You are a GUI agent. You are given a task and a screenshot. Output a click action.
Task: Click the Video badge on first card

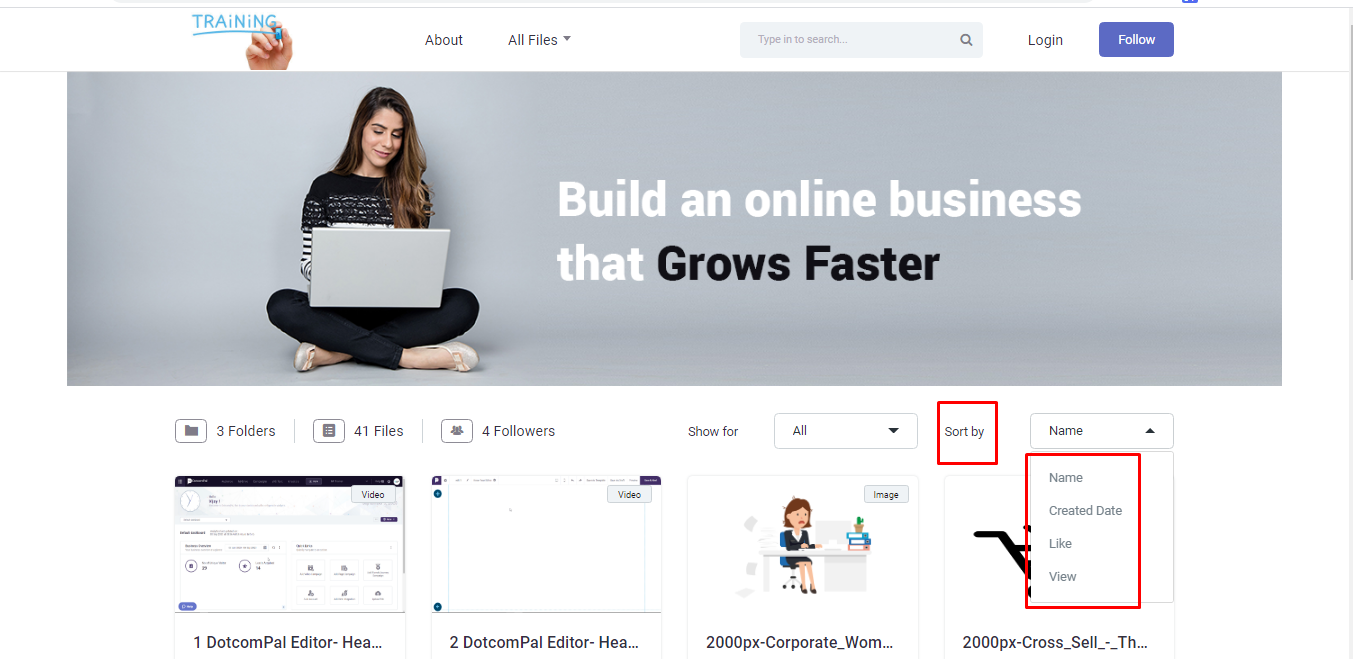click(x=373, y=494)
